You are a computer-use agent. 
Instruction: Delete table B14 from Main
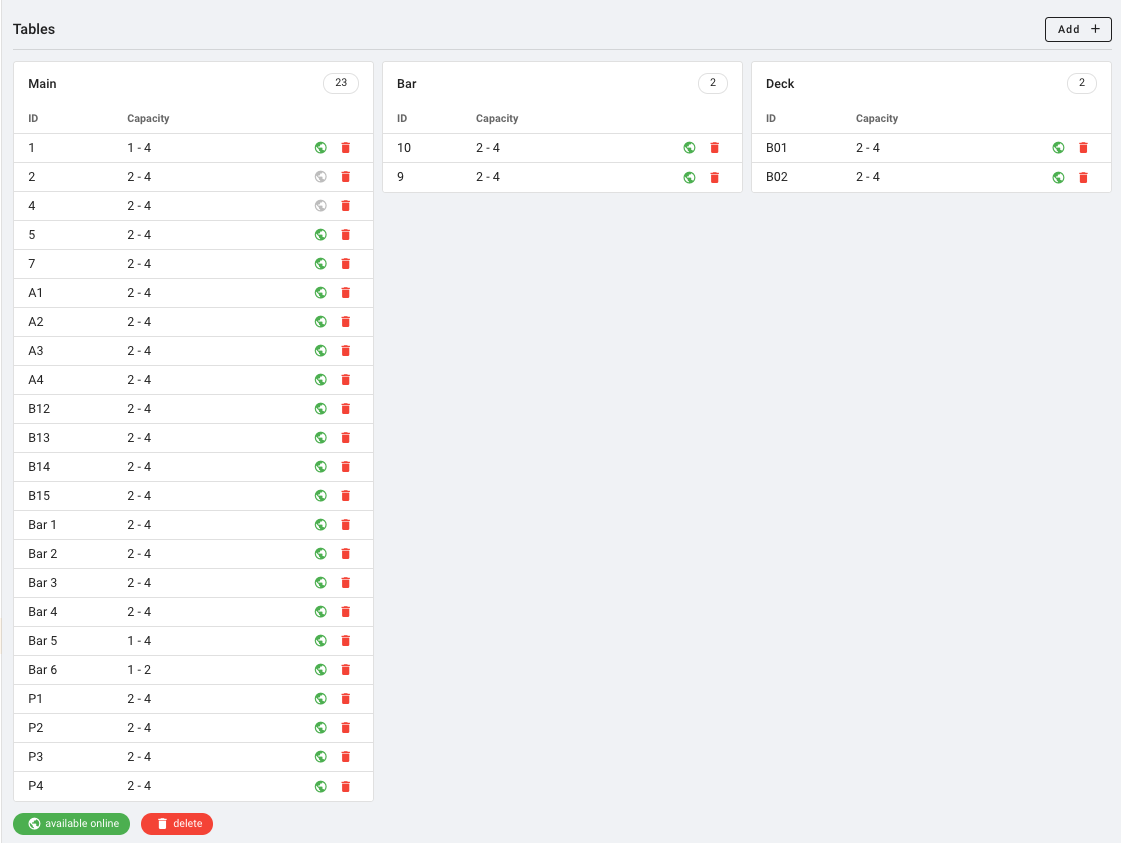point(346,467)
